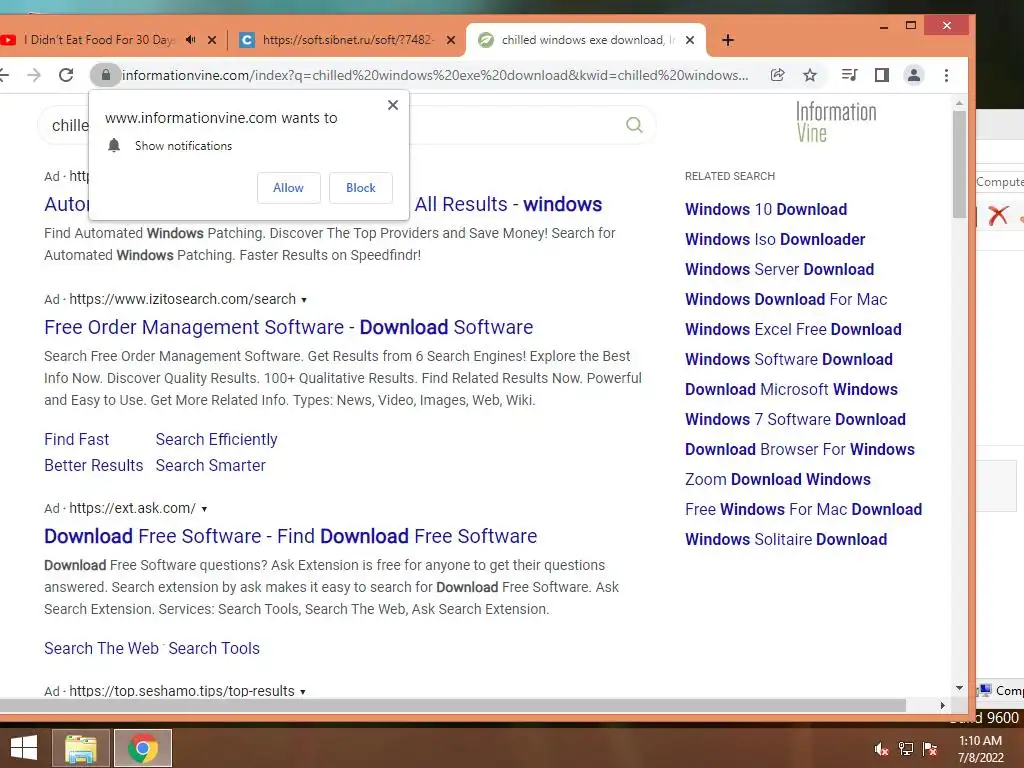The image size is (1024, 768).
Task: Open Windows Server Download related search
Action: pyautogui.click(x=780, y=270)
